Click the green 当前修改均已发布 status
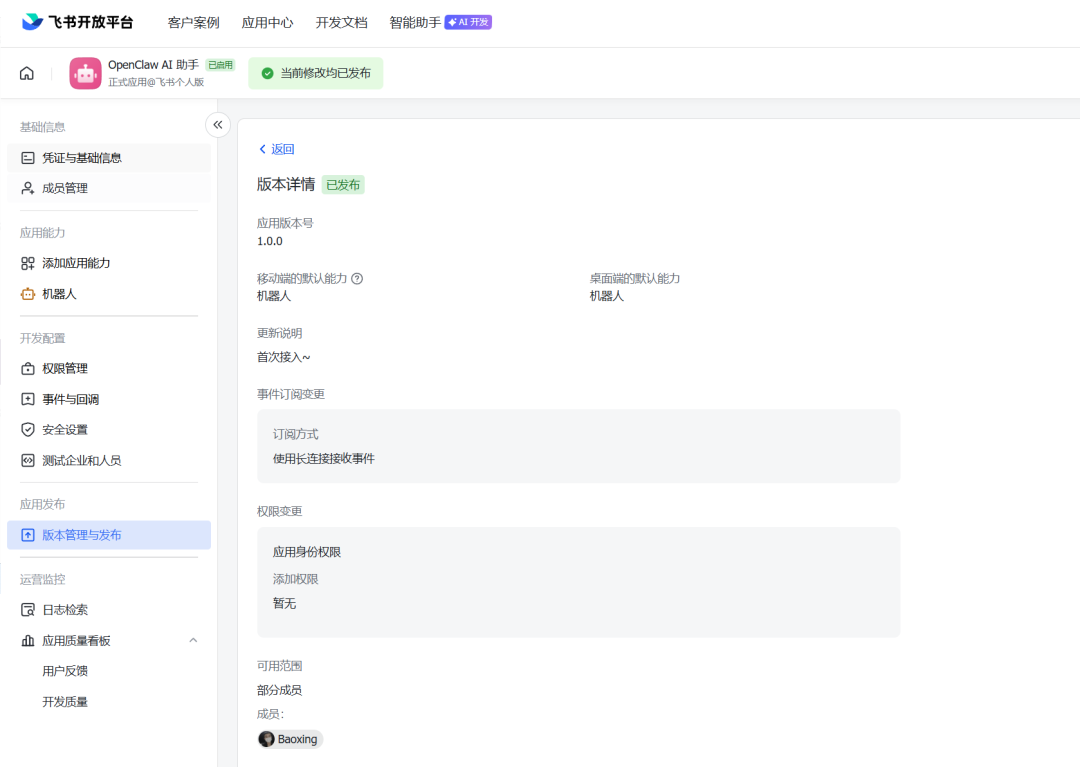This screenshot has height=767, width=1080. point(316,73)
